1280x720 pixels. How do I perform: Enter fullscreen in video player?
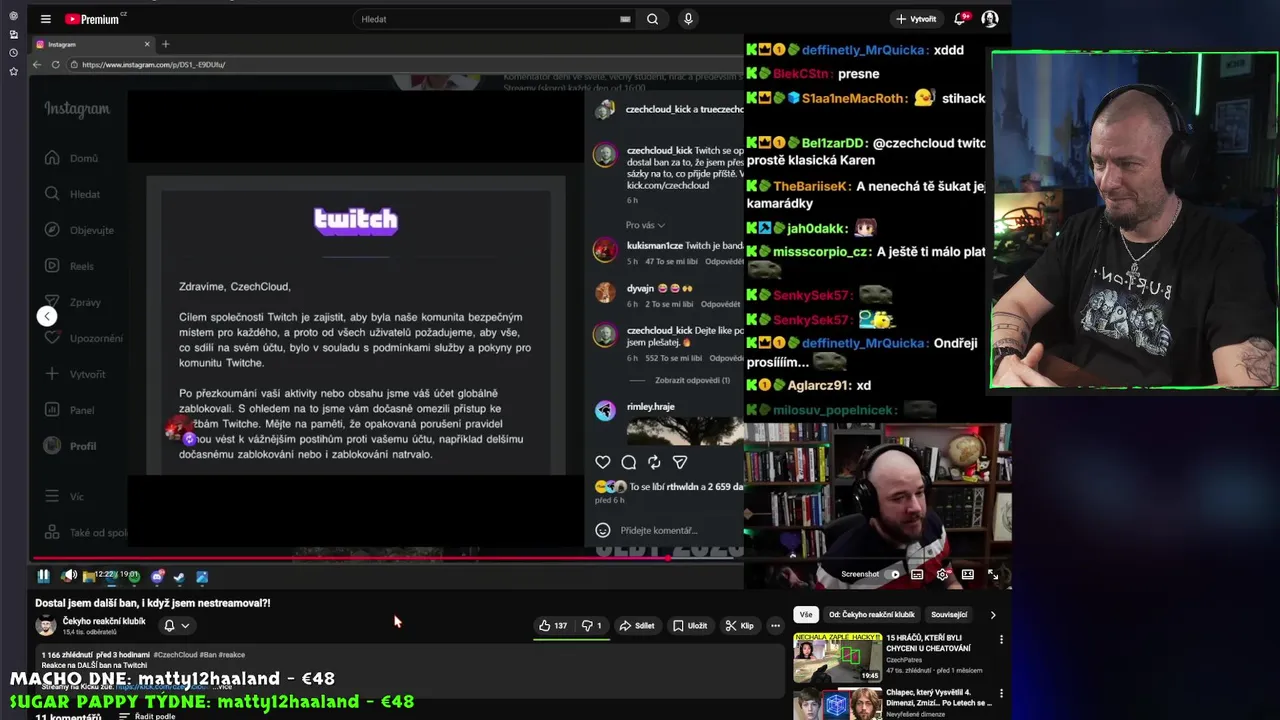pos(993,575)
